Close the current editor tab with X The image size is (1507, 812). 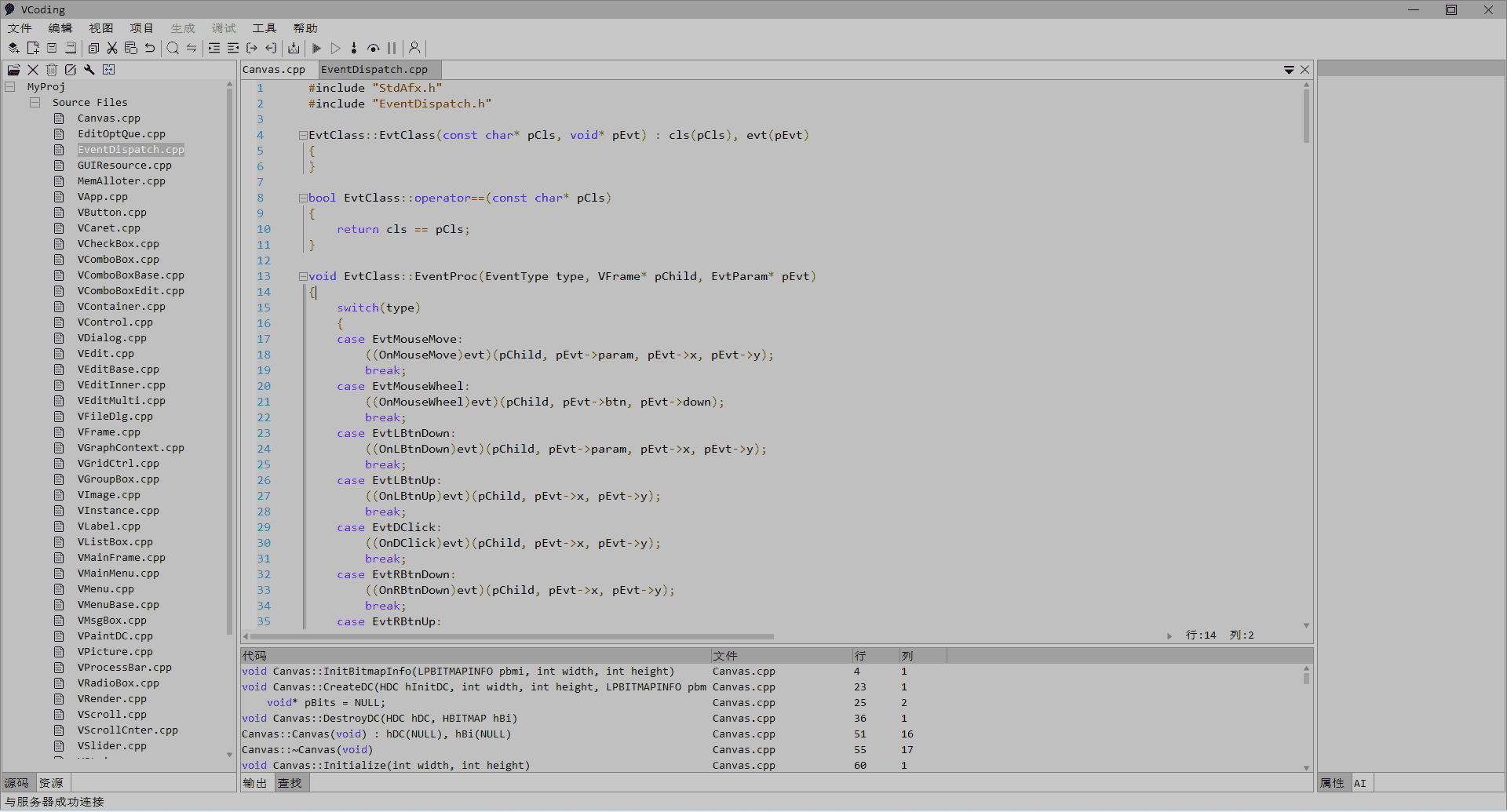1304,70
